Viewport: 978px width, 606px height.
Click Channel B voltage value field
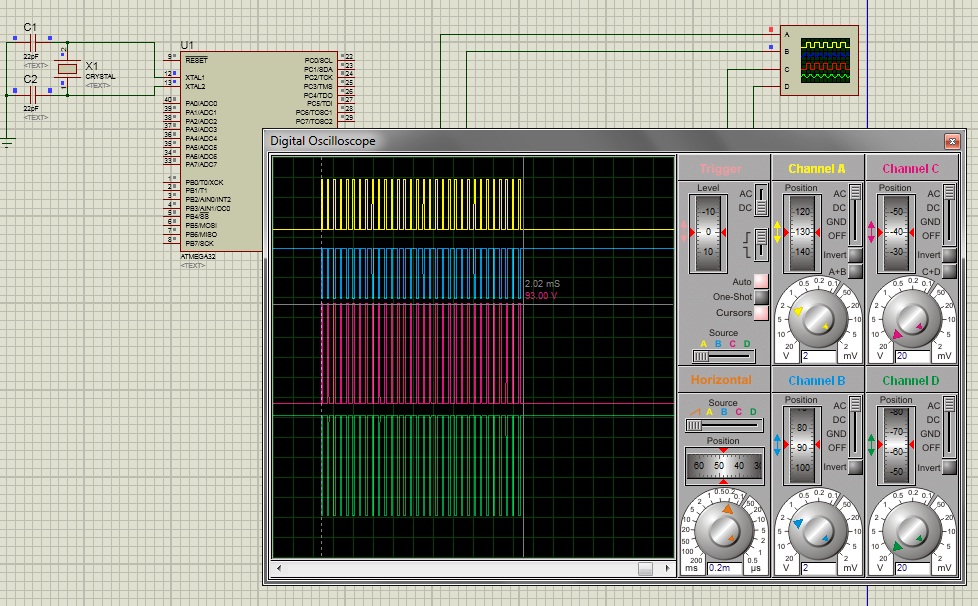pos(818,568)
